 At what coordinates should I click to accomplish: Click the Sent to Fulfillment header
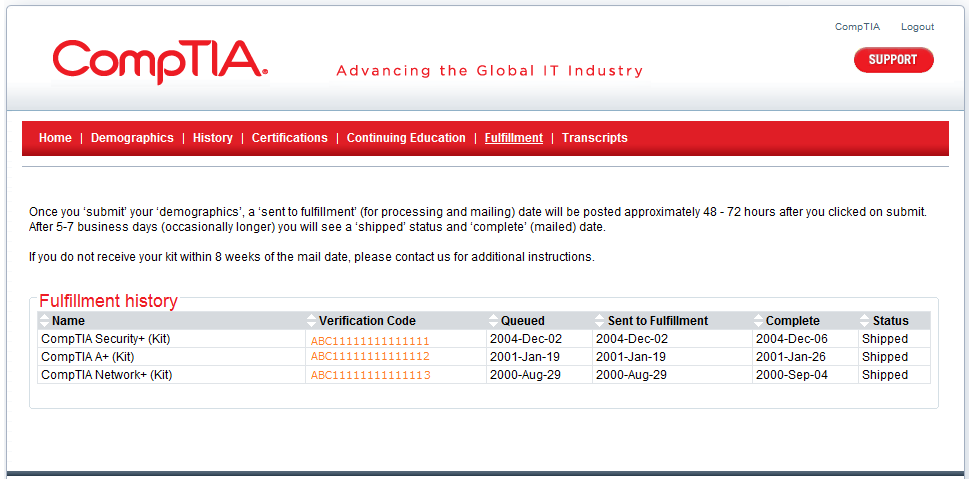(658, 321)
